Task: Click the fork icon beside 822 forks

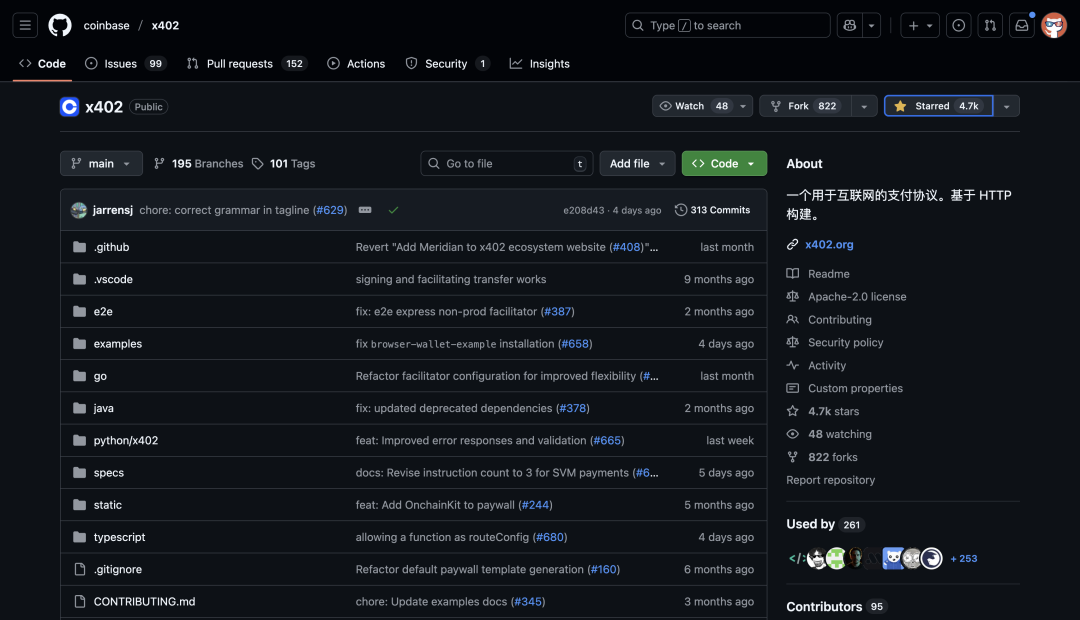Action: click(x=793, y=457)
